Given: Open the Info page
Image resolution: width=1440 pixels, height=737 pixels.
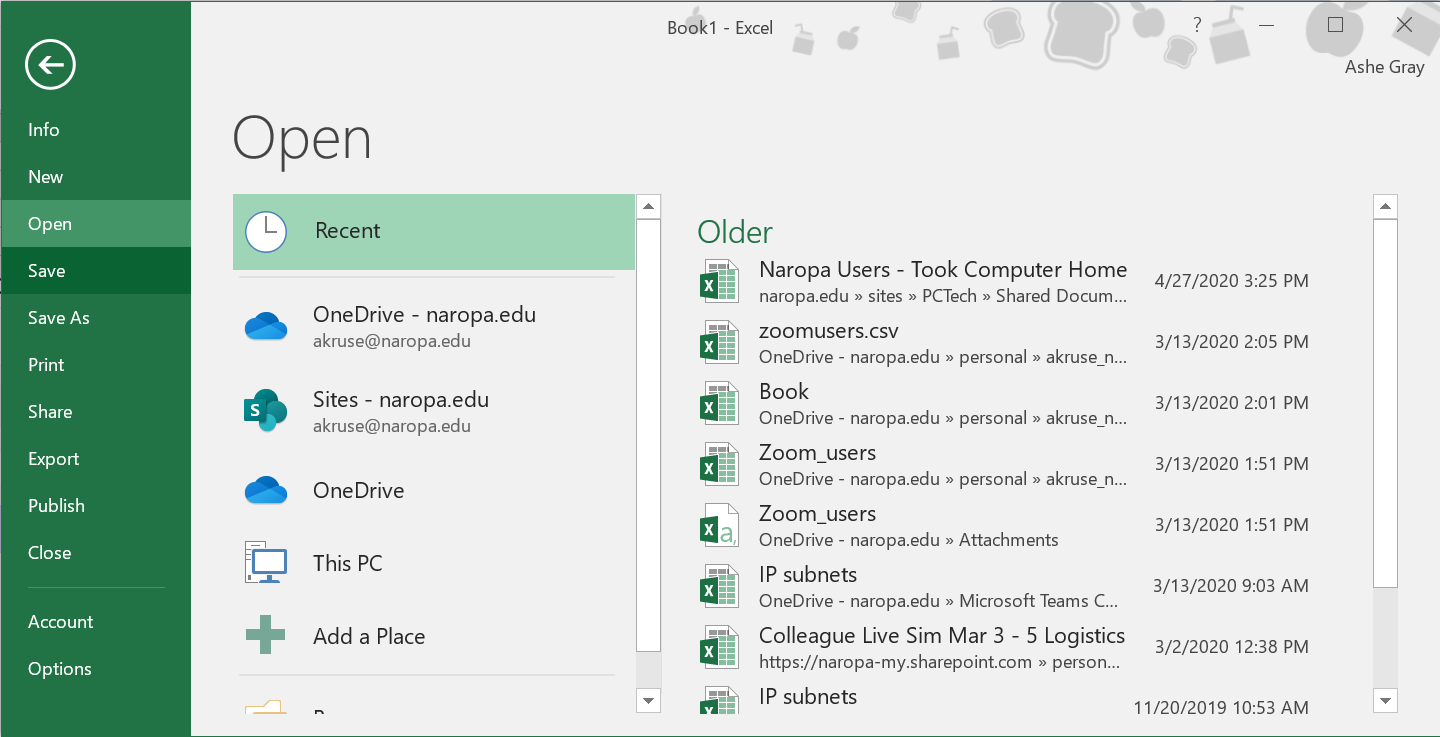Looking at the screenshot, I should point(95,130).
